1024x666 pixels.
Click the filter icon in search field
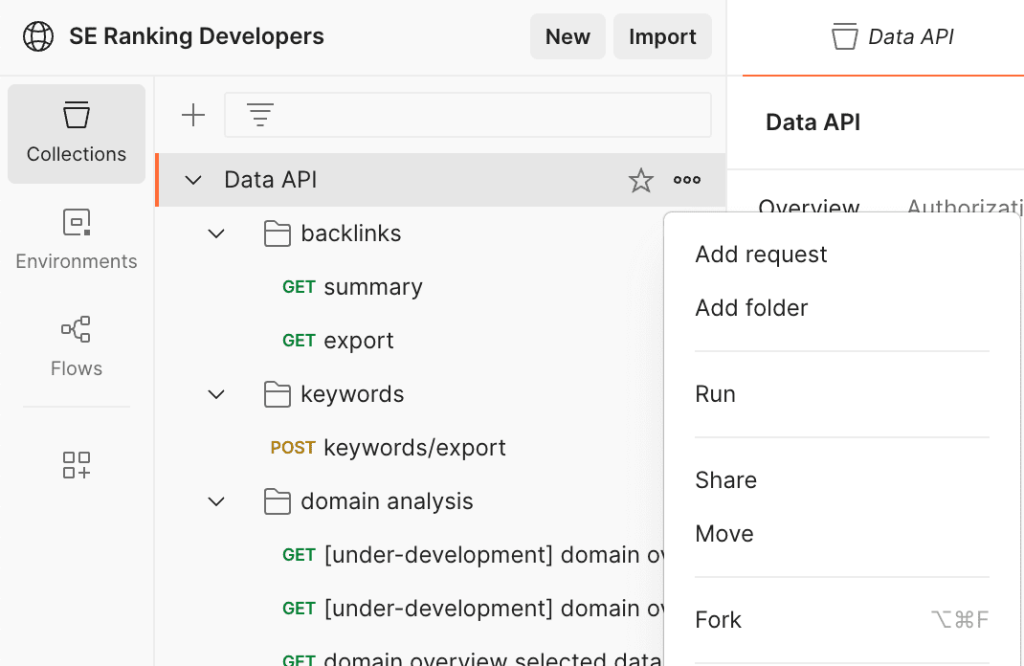[x=260, y=115]
